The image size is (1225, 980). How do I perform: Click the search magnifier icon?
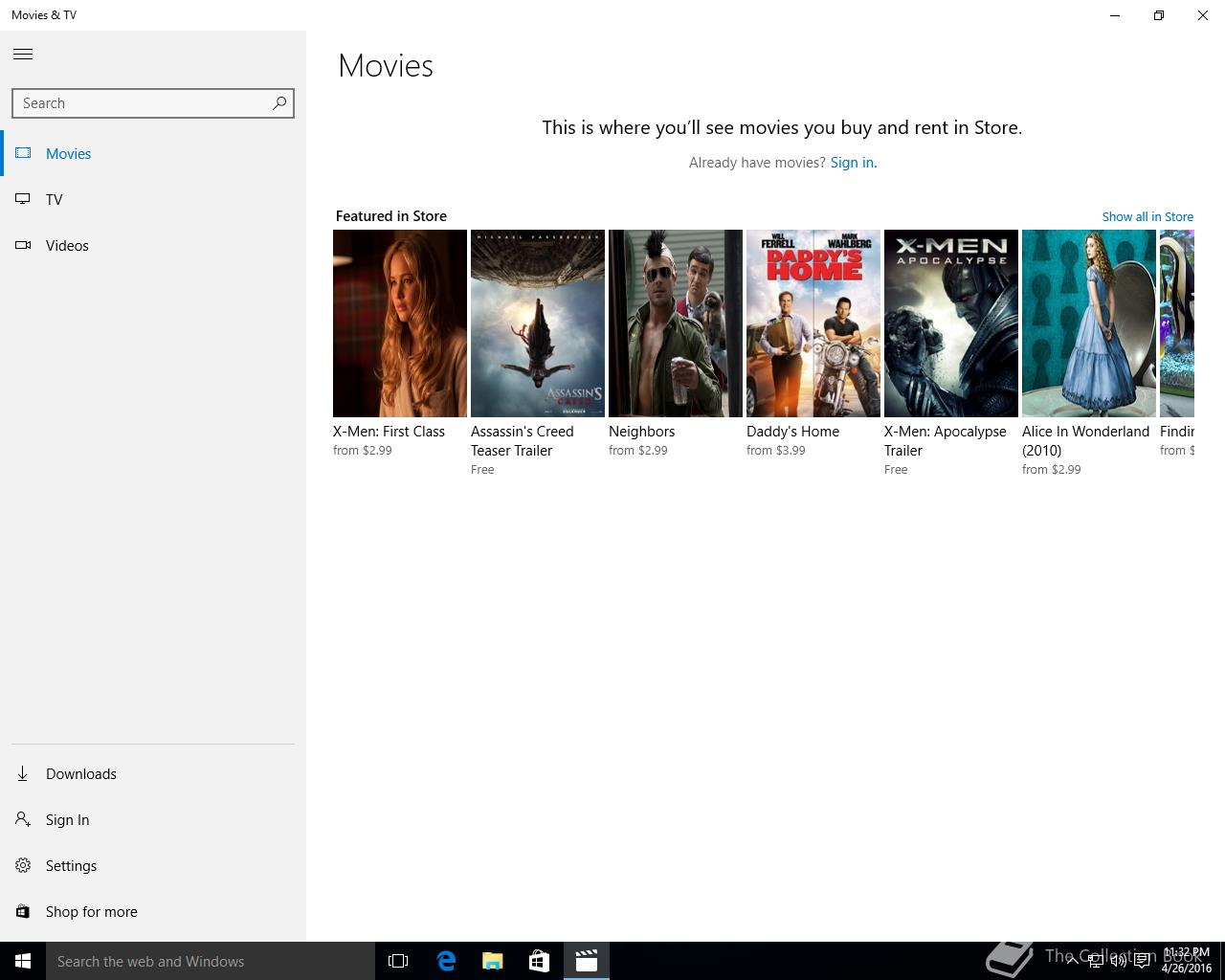coord(279,103)
